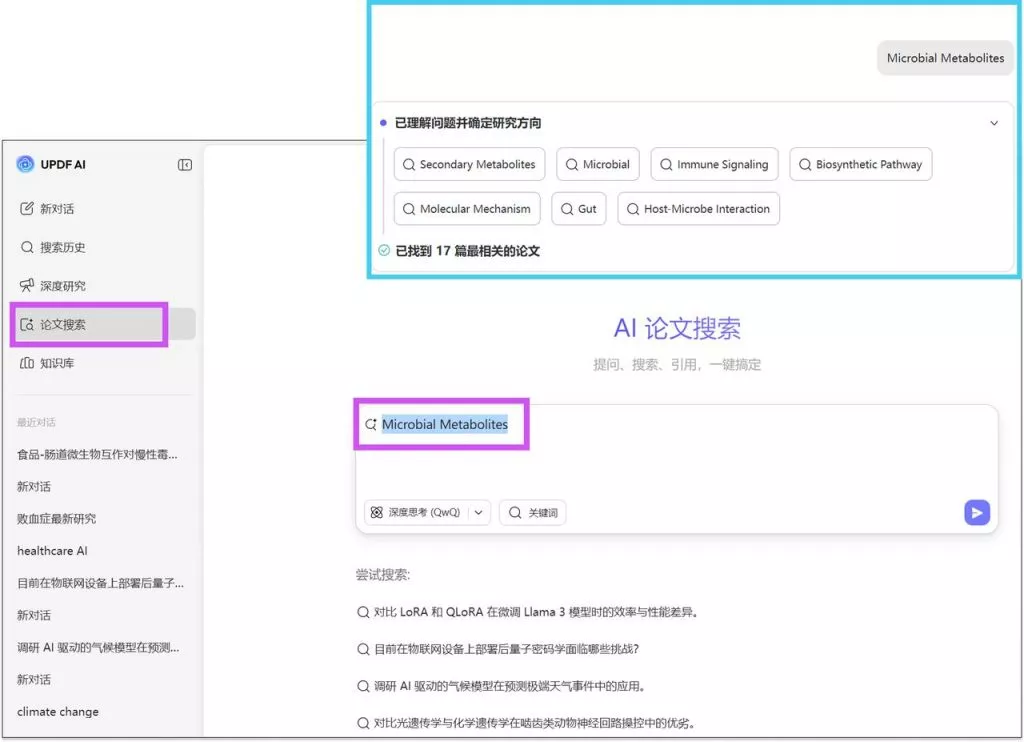Select the Microbial Metabolites result chip
1024x742 pixels.
[944, 57]
